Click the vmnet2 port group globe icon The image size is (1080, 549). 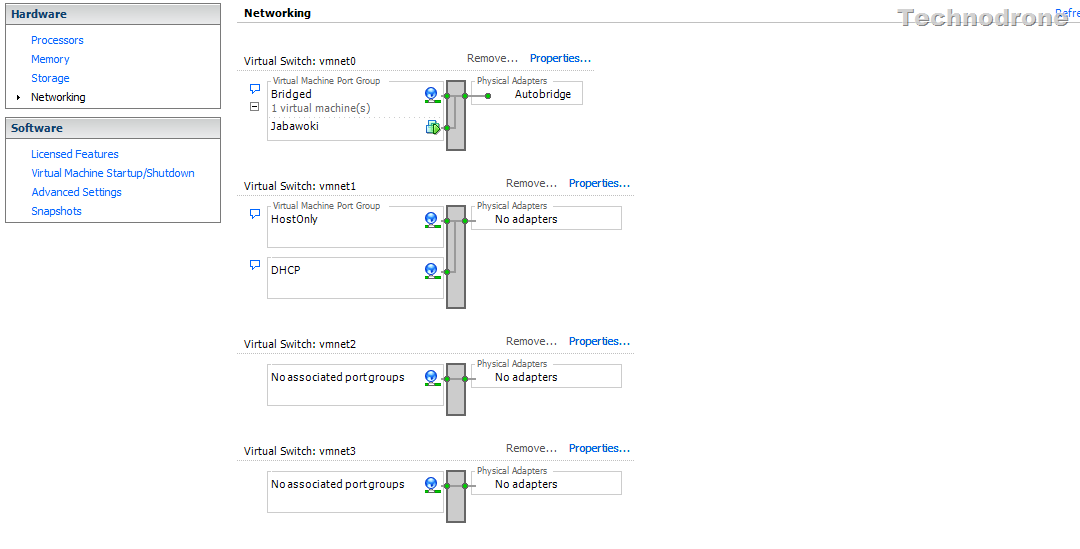click(432, 378)
